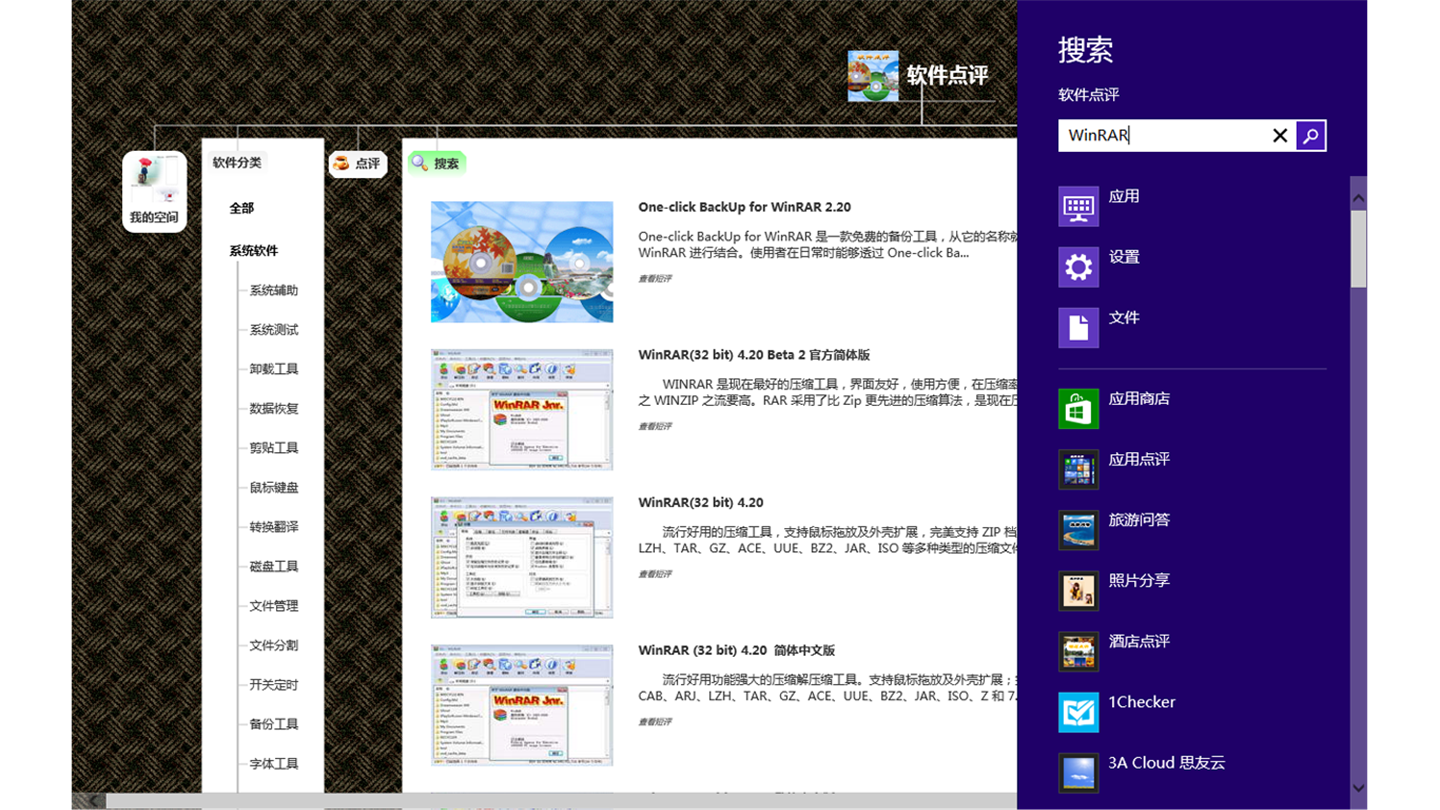Select 数据恢复 subcategory
Viewport: 1440px width, 810px height.
[274, 409]
